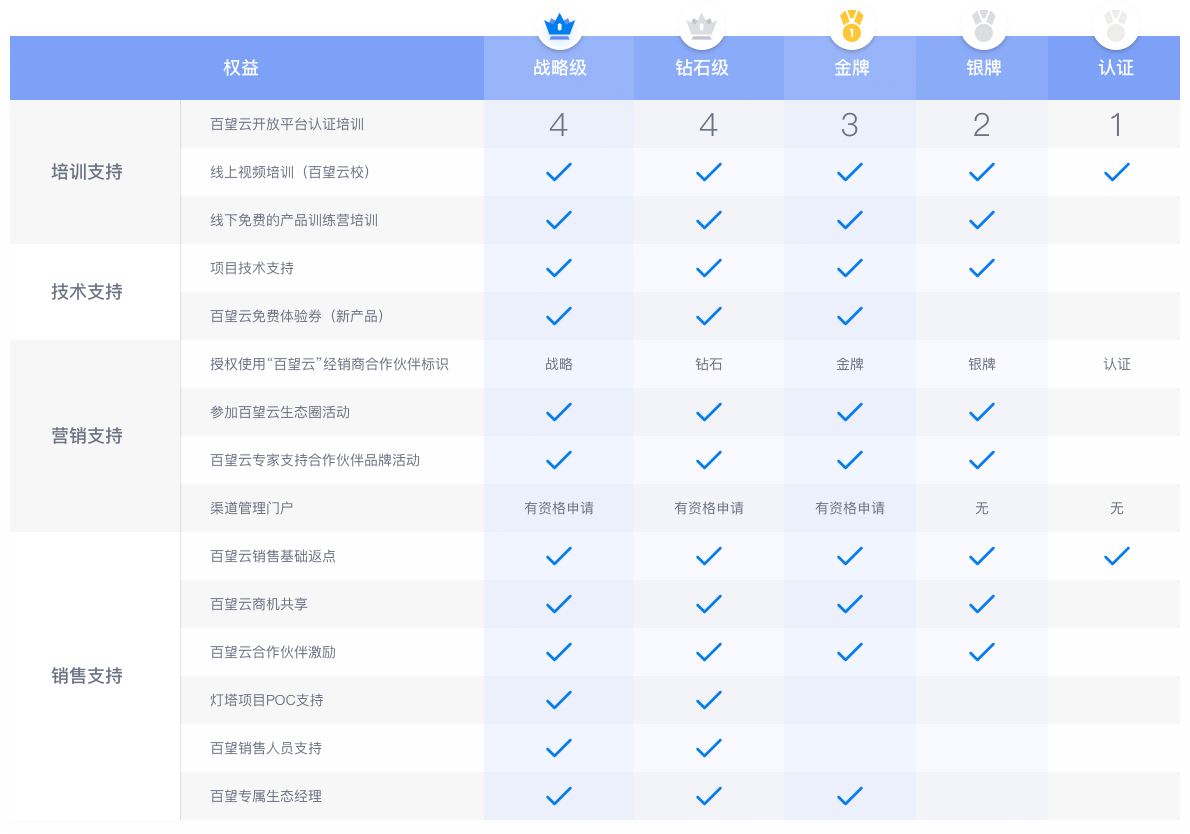The height and width of the screenshot is (834, 1190).
Task: Click the 百望云专家支持合作伙伴品牌活动 row label
Action: (315, 460)
